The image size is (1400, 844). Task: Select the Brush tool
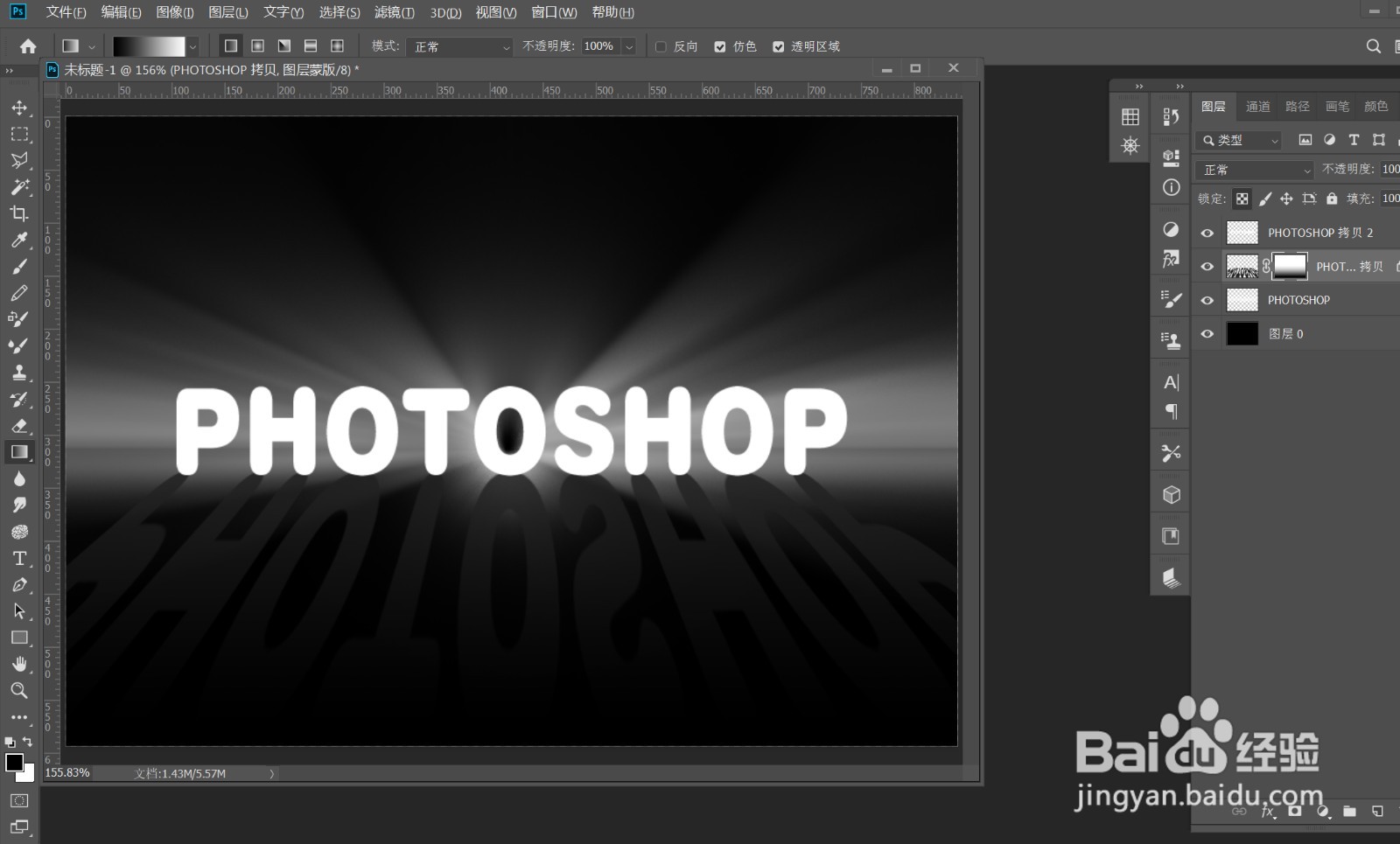(19, 266)
